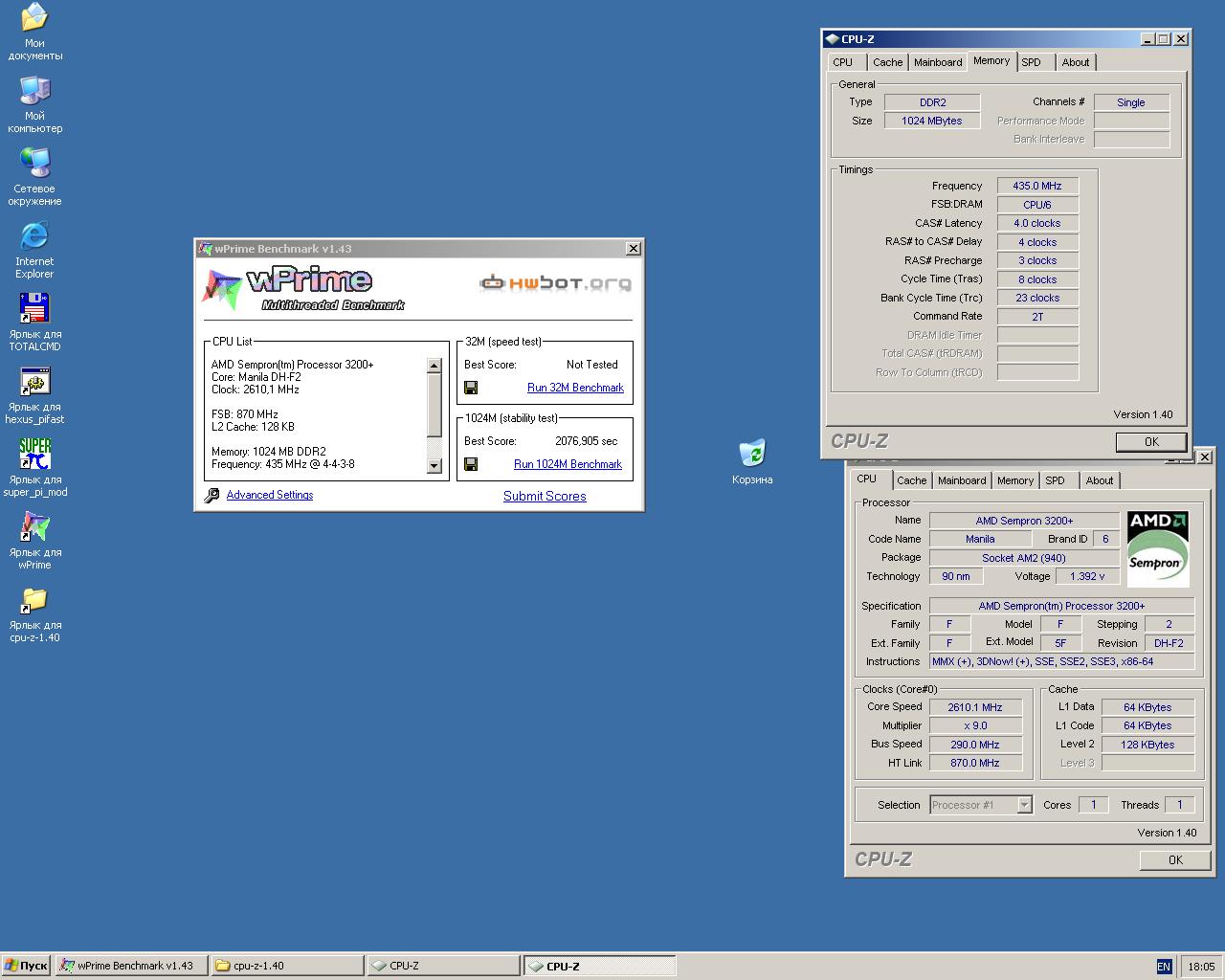Image resolution: width=1225 pixels, height=980 pixels.
Task: Click the x 9.0 Multiplier field
Action: pyautogui.click(x=975, y=725)
